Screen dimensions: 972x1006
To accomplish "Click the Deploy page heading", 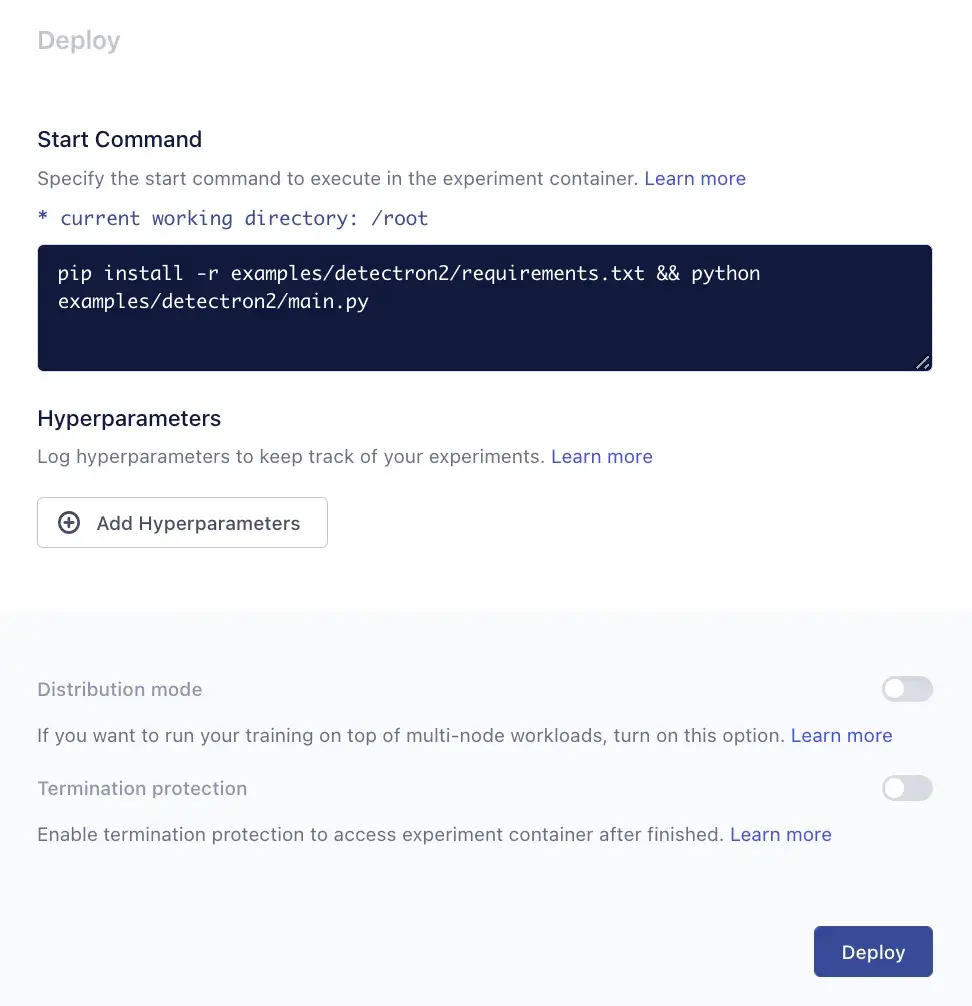I will click(78, 41).
